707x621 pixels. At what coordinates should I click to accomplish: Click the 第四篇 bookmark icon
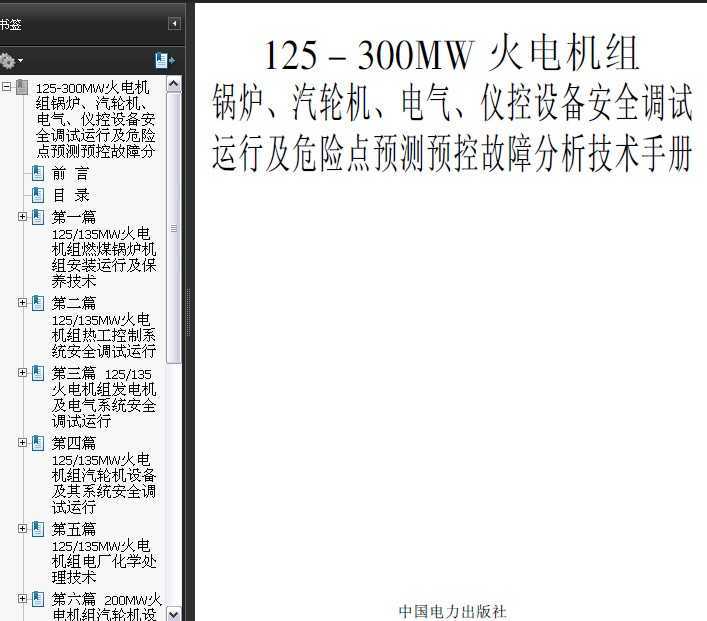click(38, 443)
